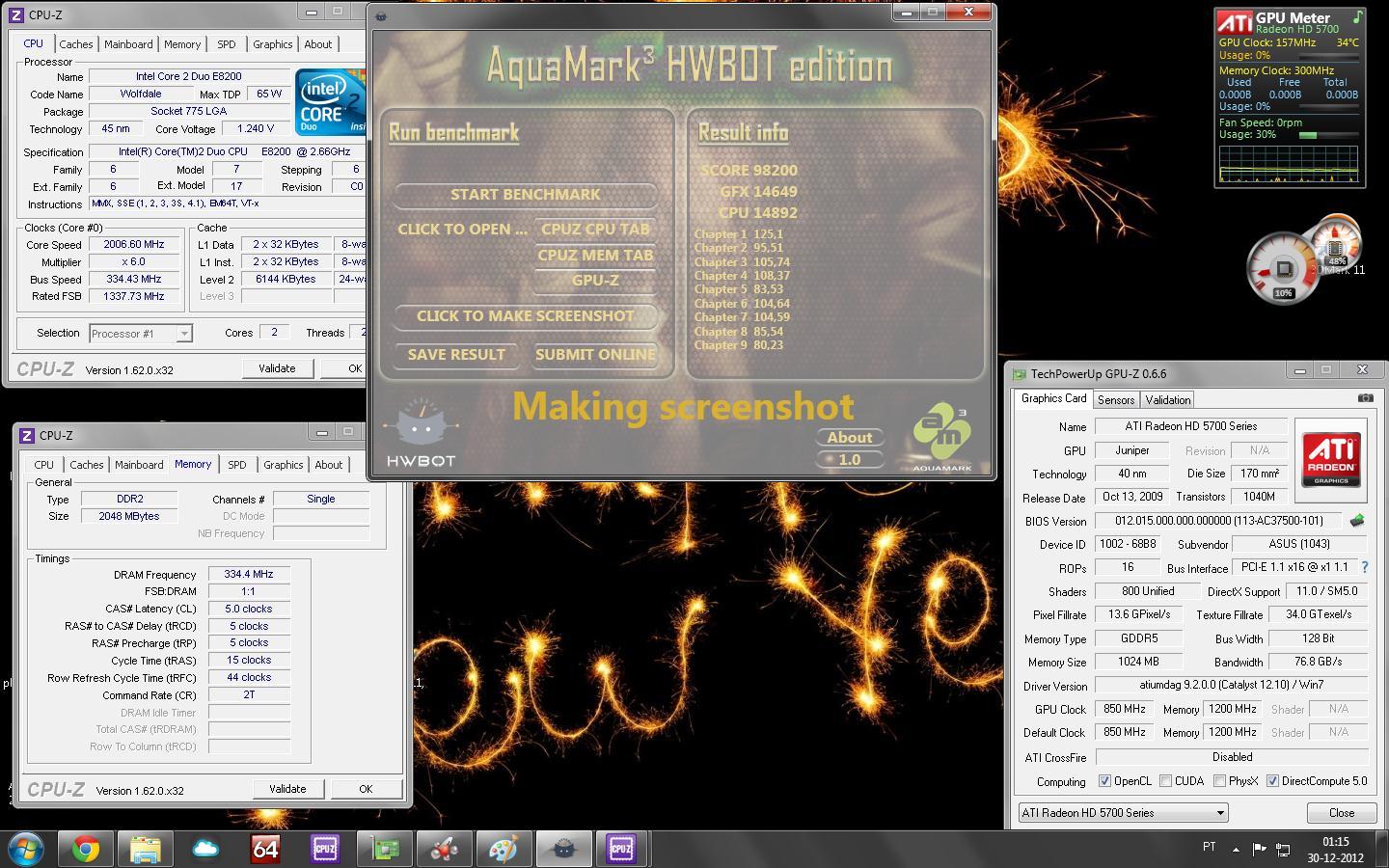Click the HWBOT mascot logo in Aquamark
The width and height of the screenshot is (1389, 868).
click(421, 434)
